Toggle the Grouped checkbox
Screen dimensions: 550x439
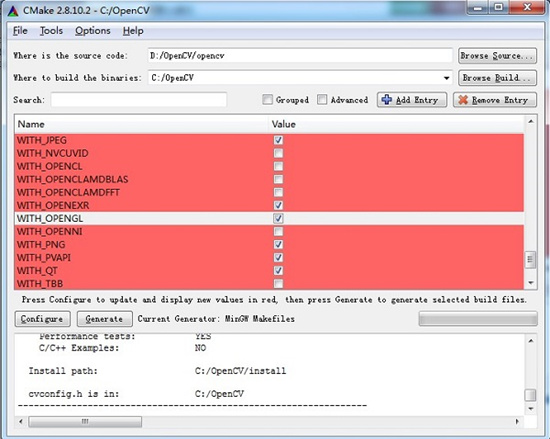coord(267,100)
